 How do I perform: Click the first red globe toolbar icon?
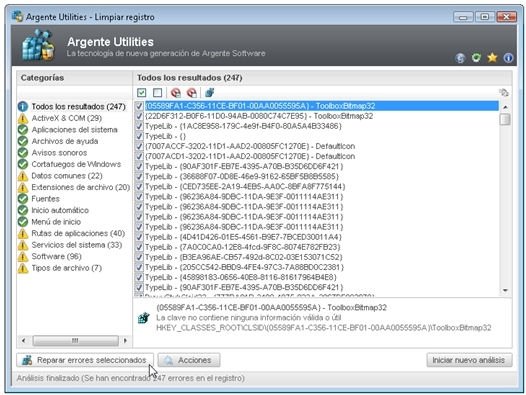(175, 93)
